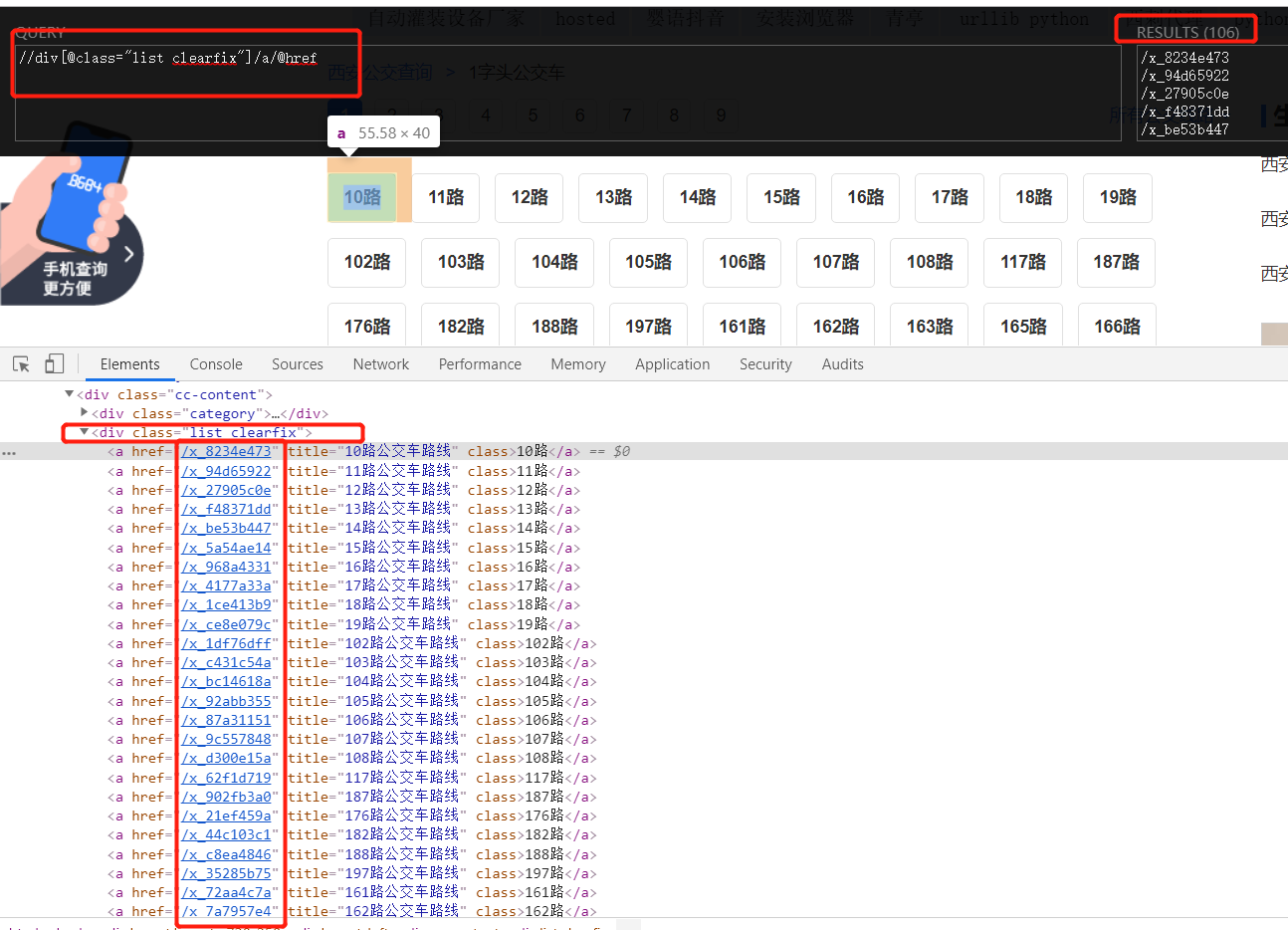This screenshot has width=1288, height=930.
Task: Click the ellipsis beside the highlighted anchor row
Action: point(9,451)
